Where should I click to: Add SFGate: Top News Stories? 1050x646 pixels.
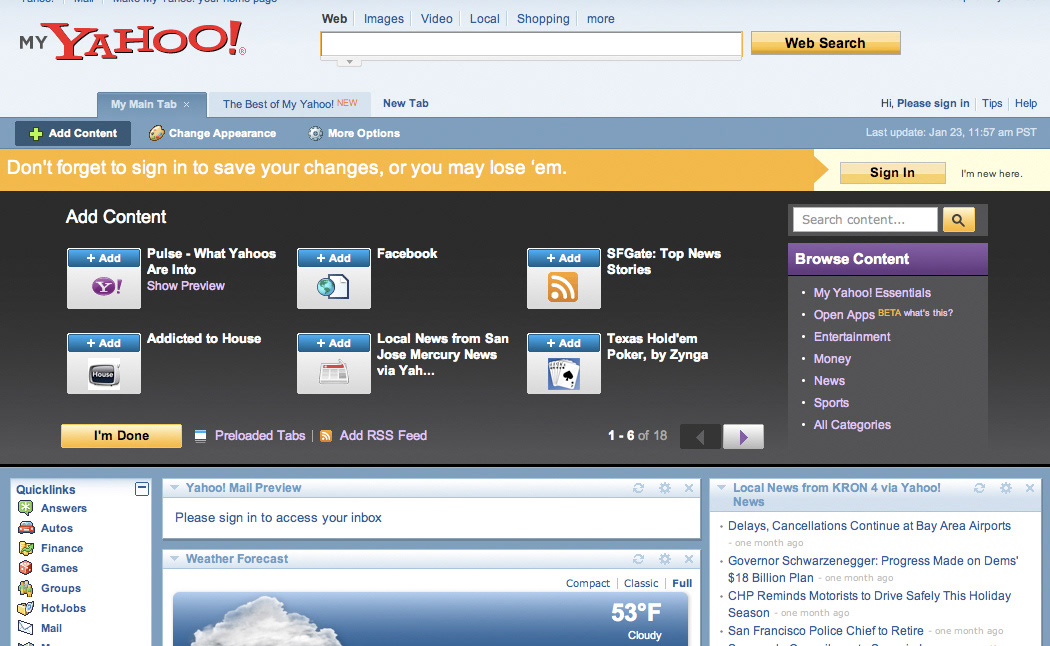[564, 258]
